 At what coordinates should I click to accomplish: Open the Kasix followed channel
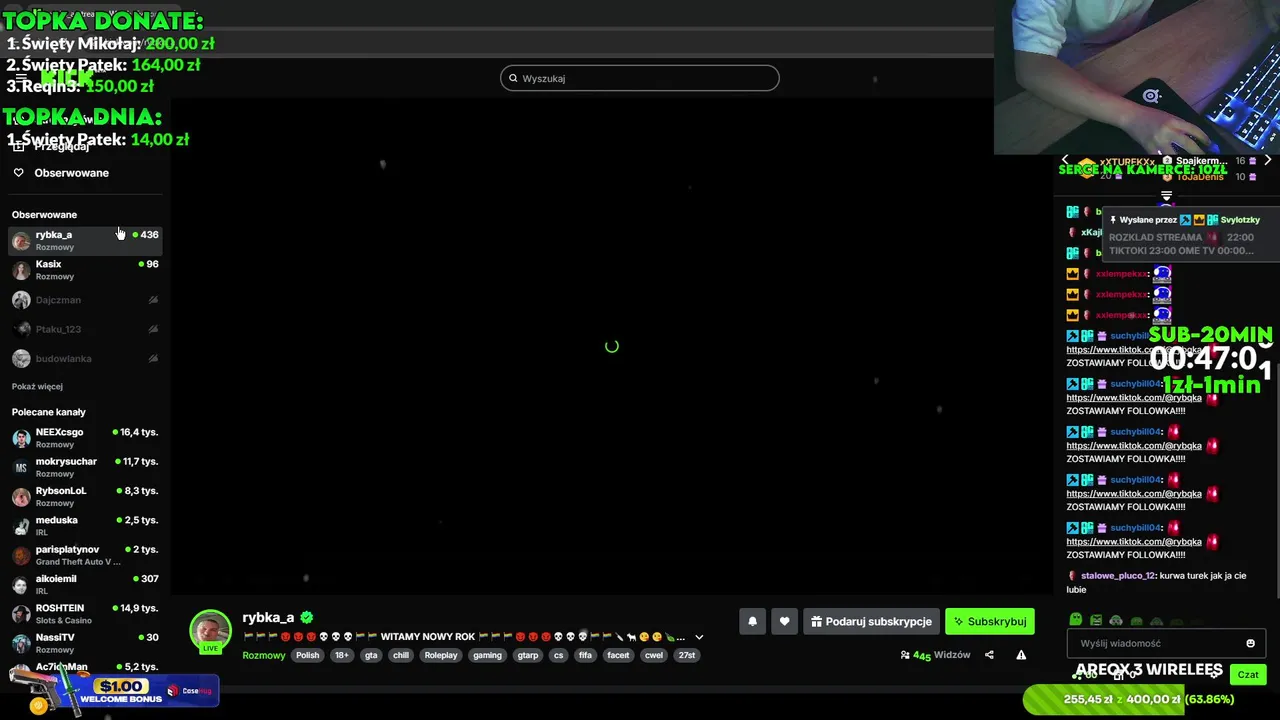coord(84,270)
